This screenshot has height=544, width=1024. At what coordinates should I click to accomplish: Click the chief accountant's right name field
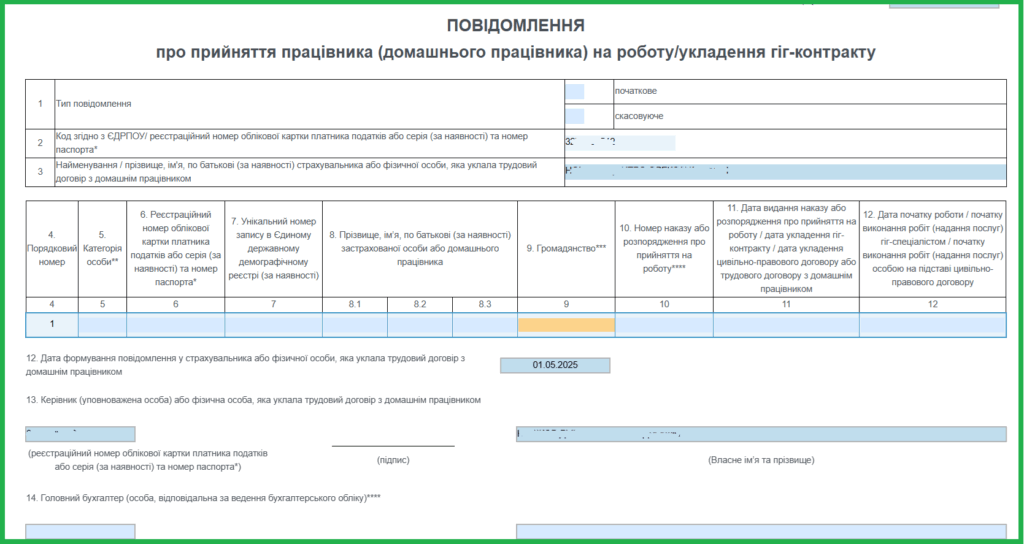click(x=761, y=533)
